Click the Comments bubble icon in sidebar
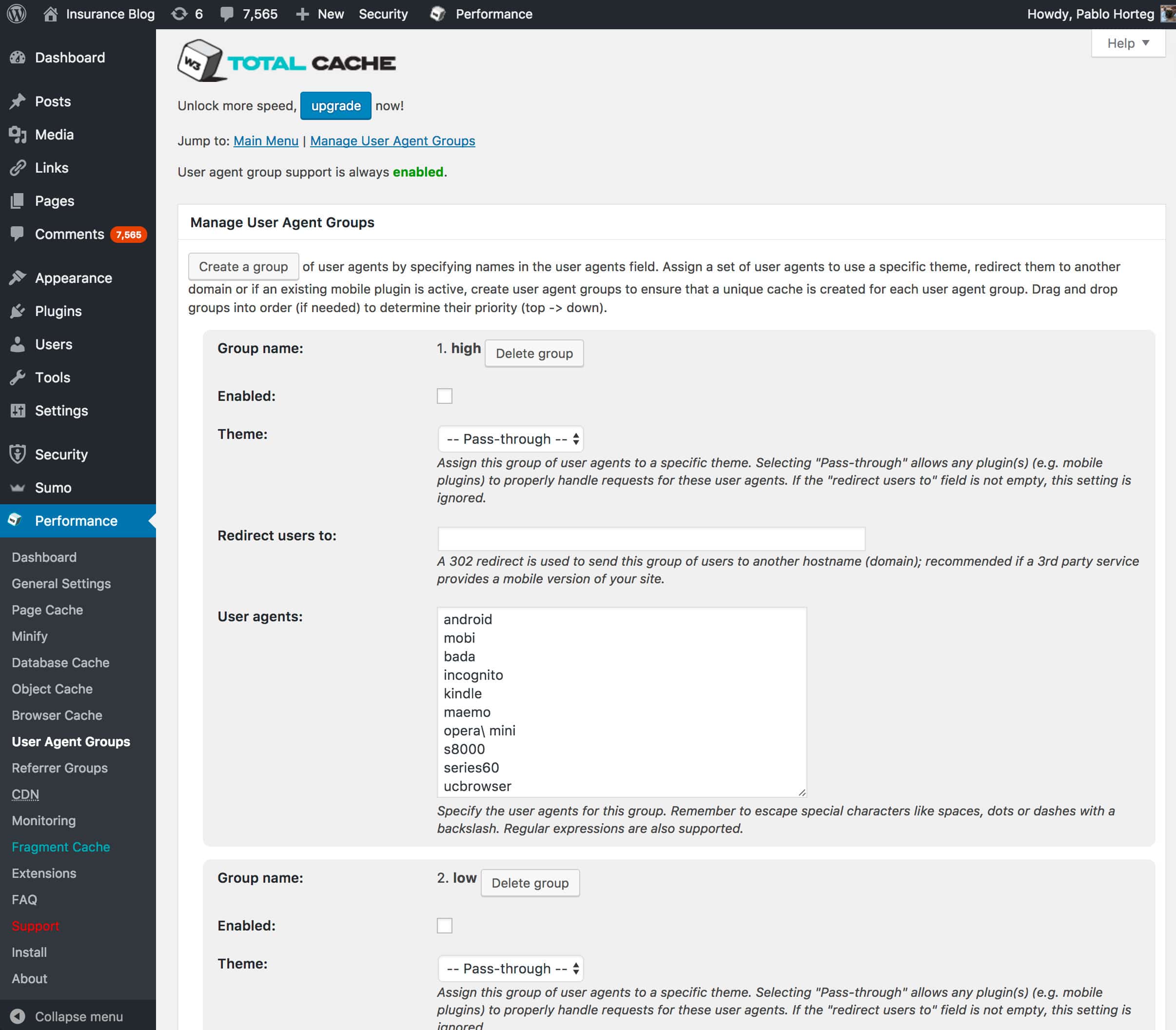Viewport: 1176px width, 1030px height. click(18, 233)
